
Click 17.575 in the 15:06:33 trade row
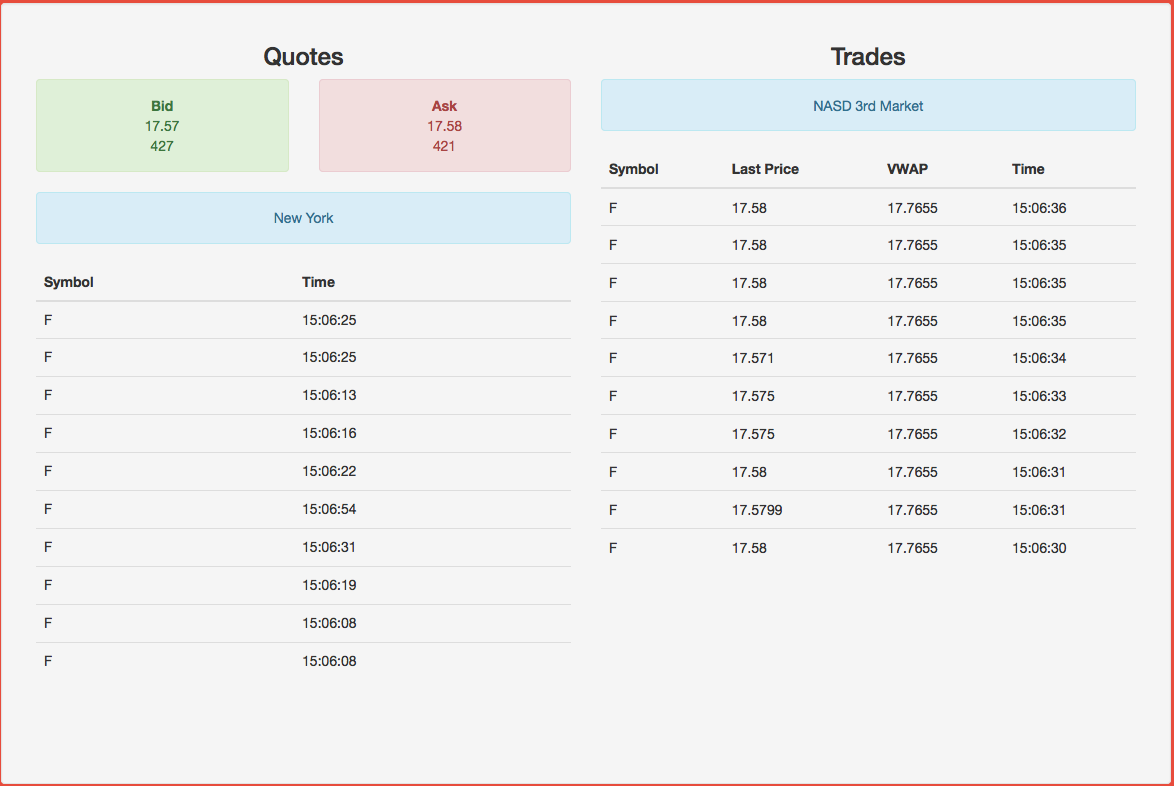pos(752,397)
